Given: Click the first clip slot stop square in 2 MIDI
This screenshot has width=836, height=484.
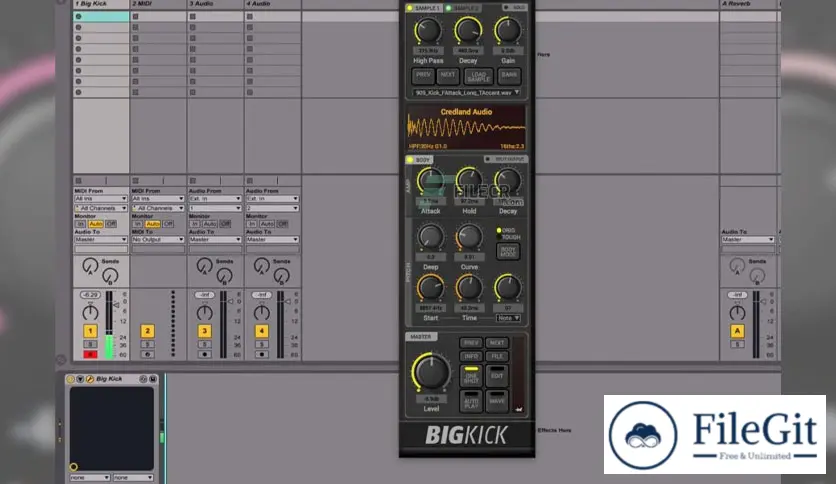Looking at the screenshot, I should coord(135,17).
